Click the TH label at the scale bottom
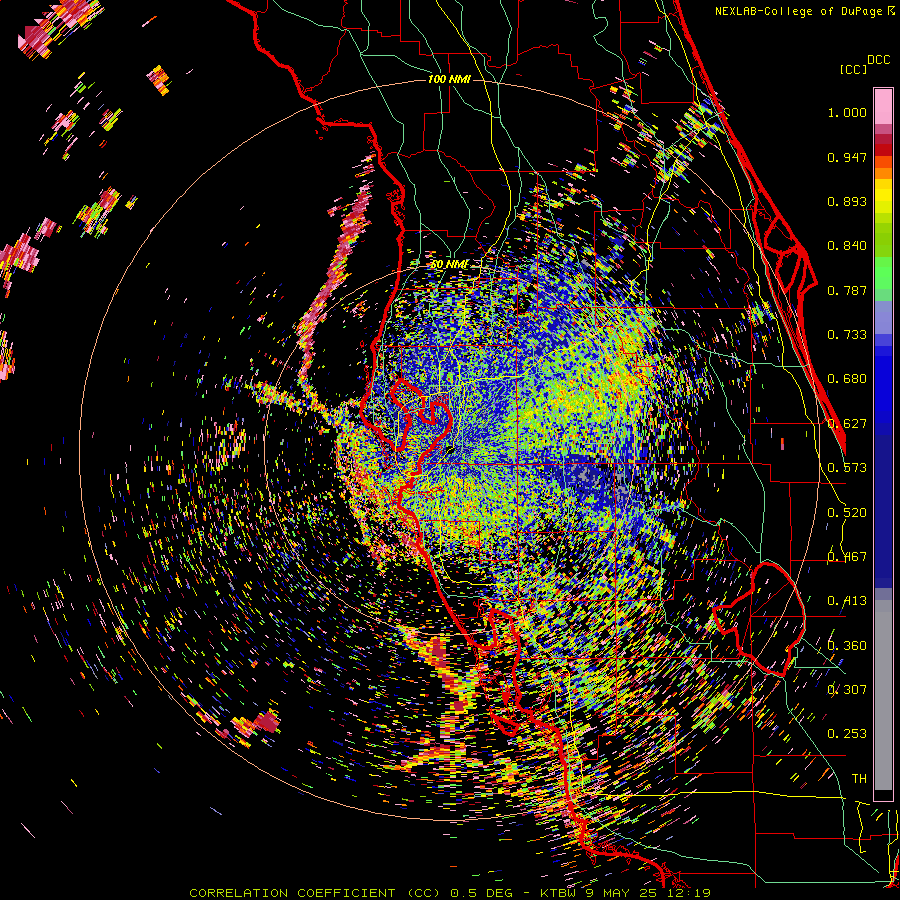This screenshot has height=900, width=900. click(859, 779)
